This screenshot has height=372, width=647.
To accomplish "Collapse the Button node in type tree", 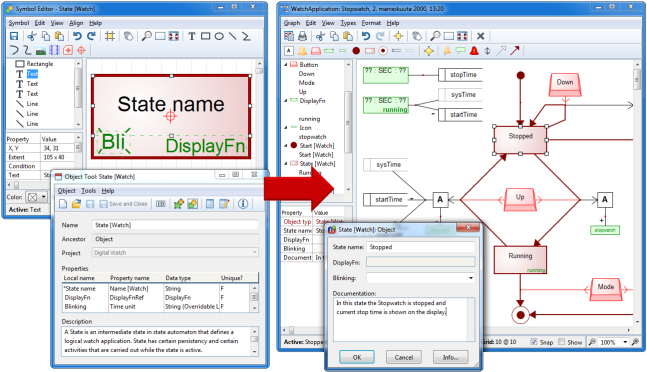I will click(286, 64).
